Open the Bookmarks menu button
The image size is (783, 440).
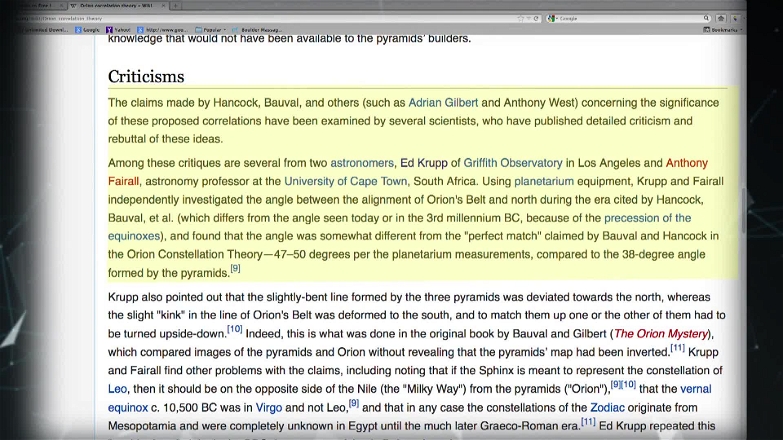[723, 30]
